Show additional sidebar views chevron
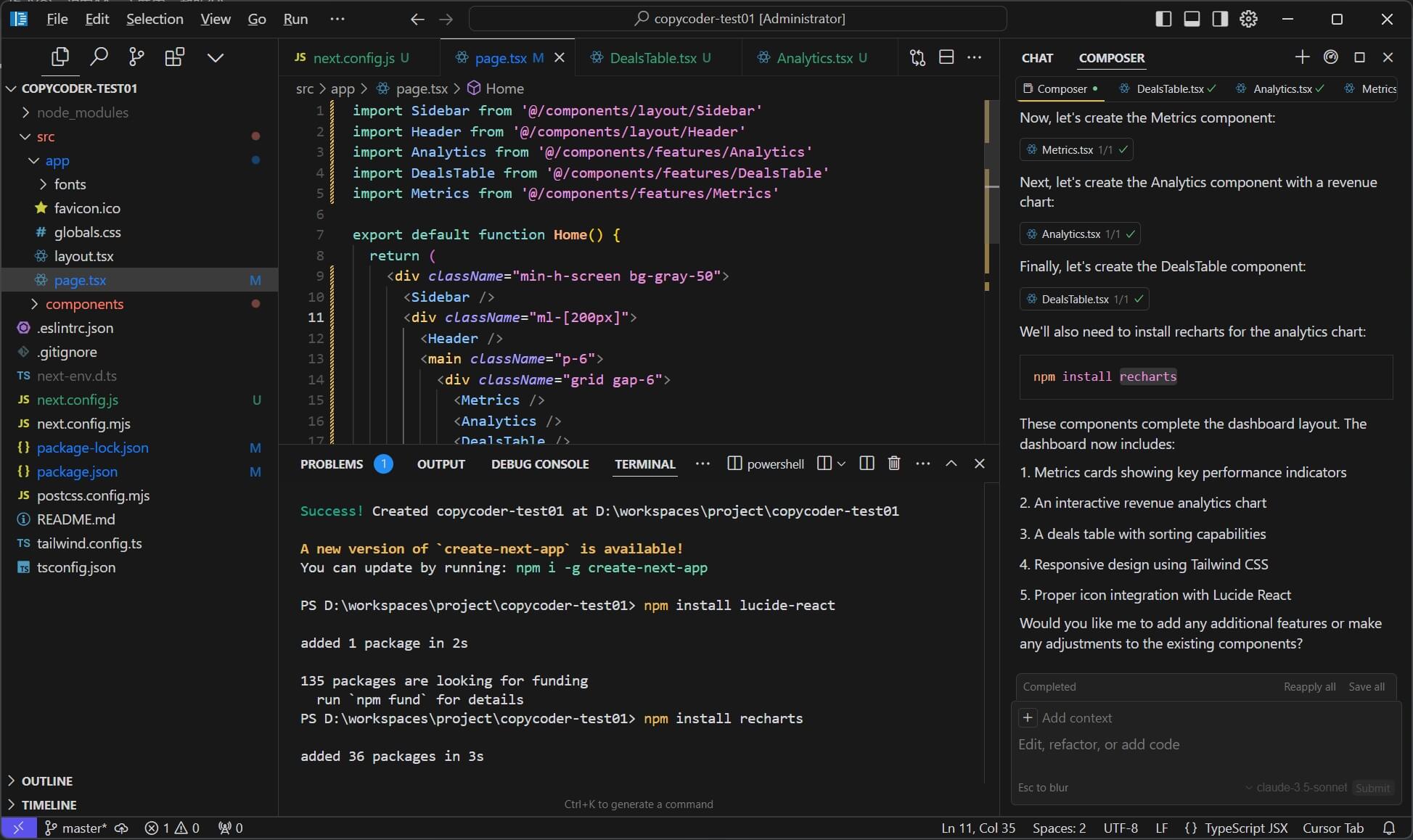 tap(215, 57)
